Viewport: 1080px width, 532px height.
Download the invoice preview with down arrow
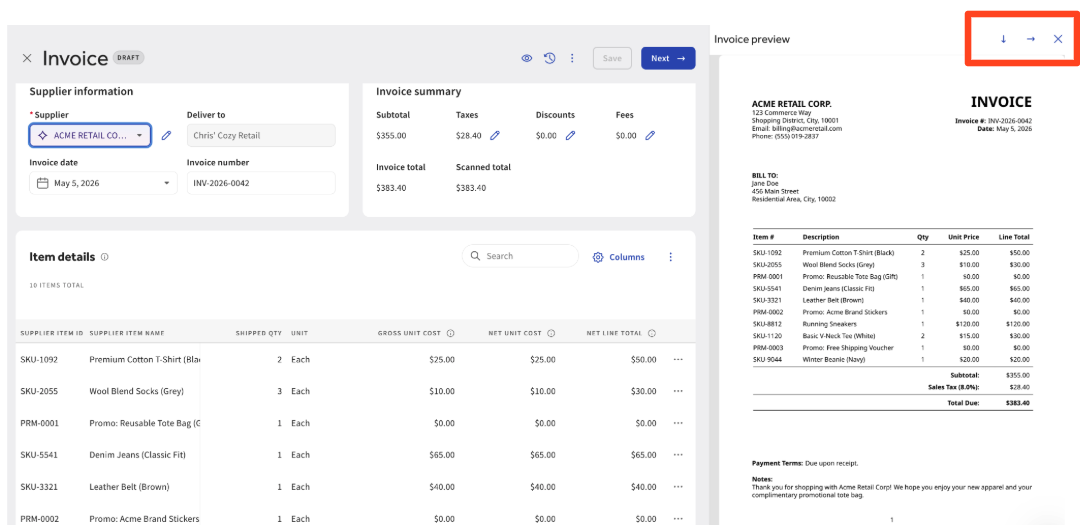click(x=1004, y=39)
